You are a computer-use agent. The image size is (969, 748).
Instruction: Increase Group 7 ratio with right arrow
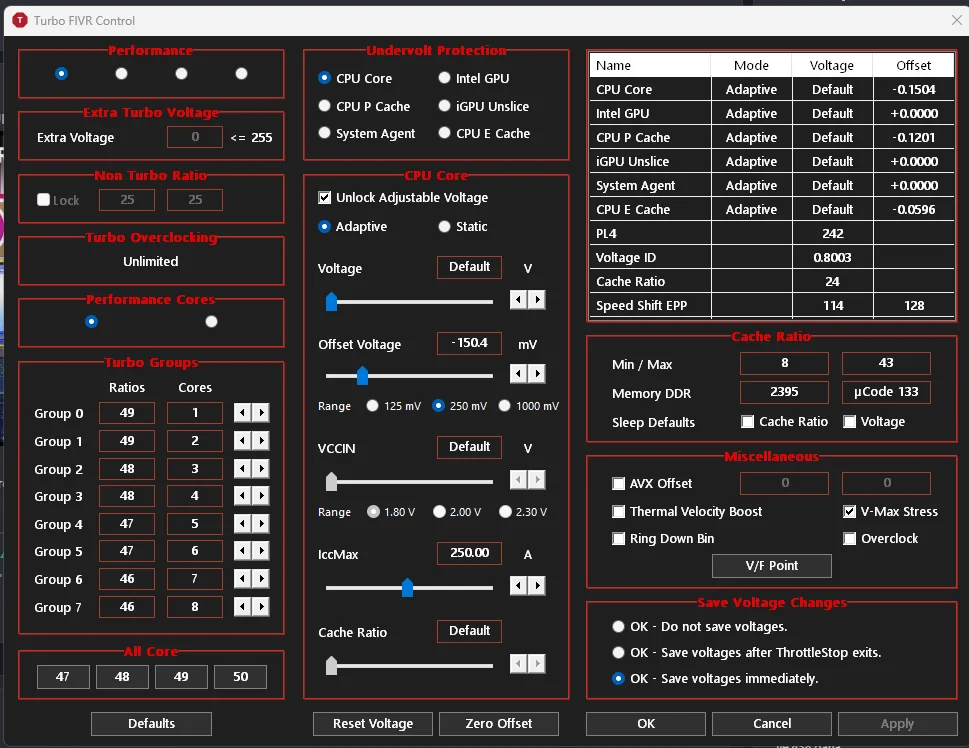tap(261, 606)
